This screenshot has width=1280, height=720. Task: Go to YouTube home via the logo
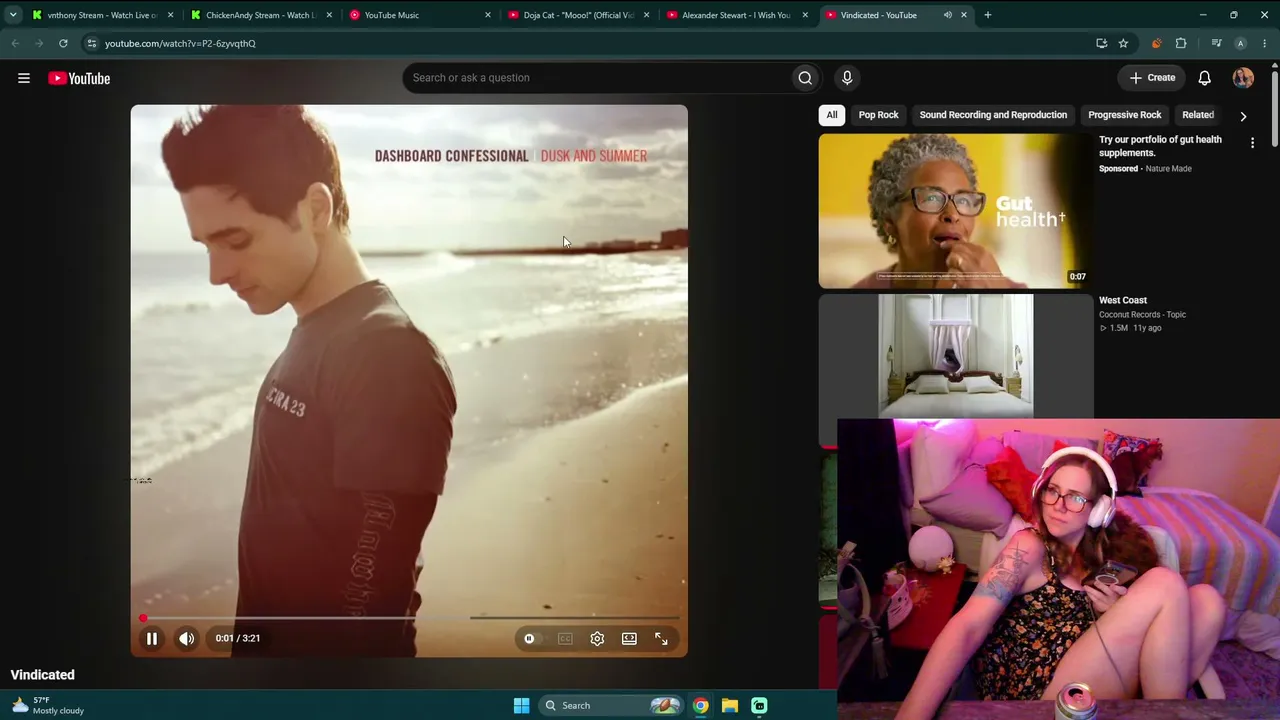(79, 78)
